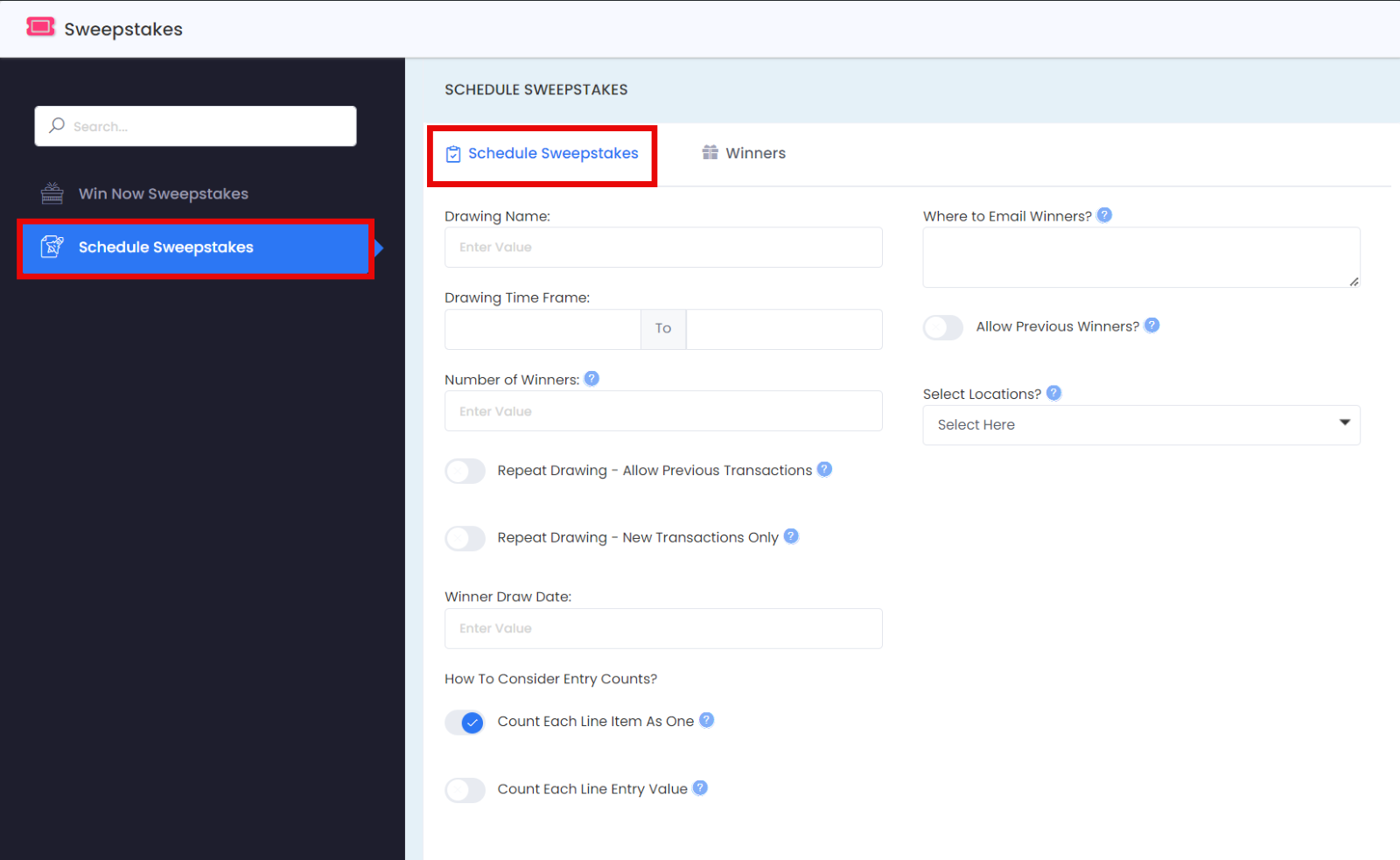Click the gift icon on Winners tab
This screenshot has height=860, width=1400.
710,152
